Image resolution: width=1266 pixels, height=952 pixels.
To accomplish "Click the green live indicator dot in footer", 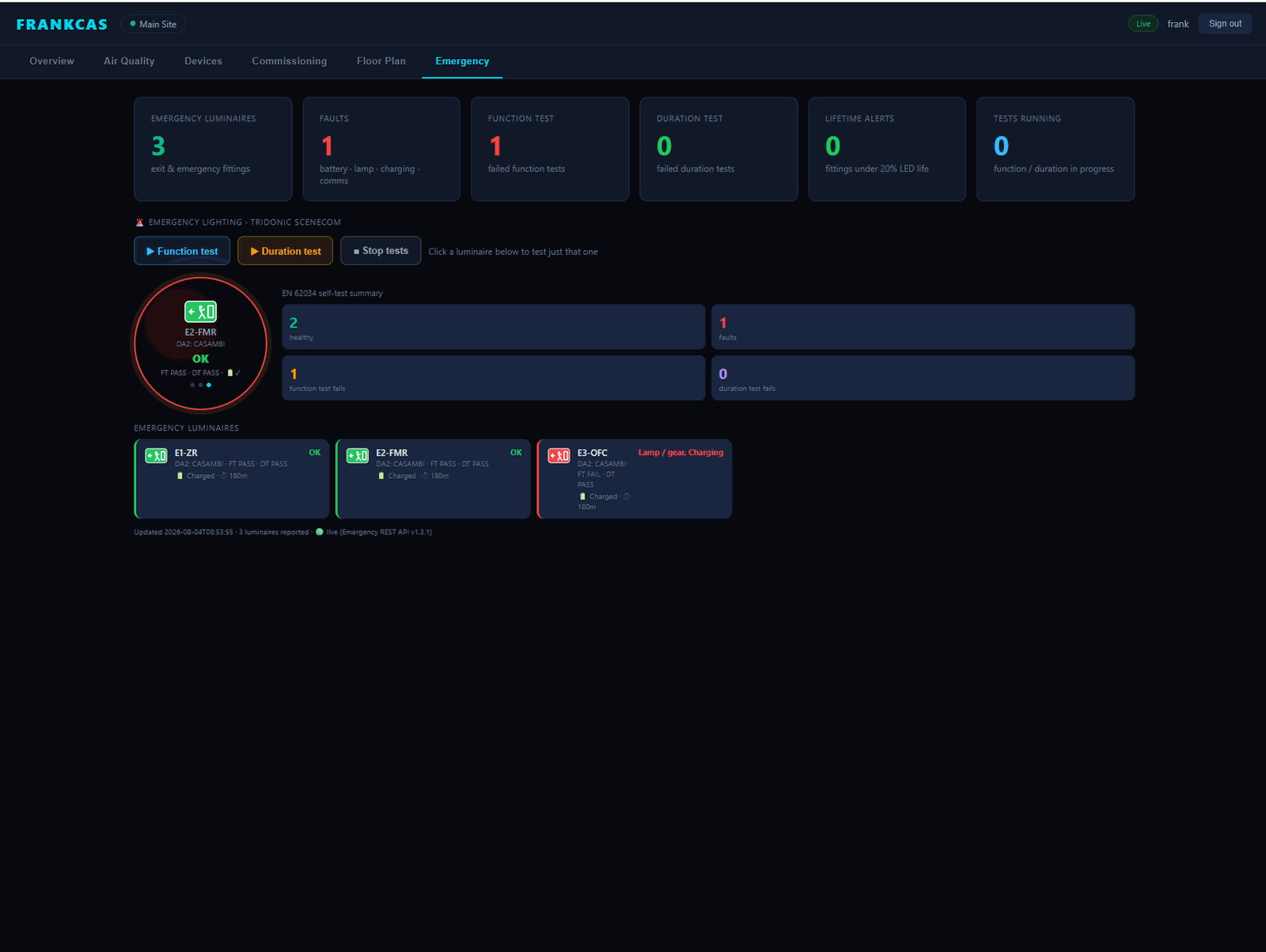I will coord(320,532).
